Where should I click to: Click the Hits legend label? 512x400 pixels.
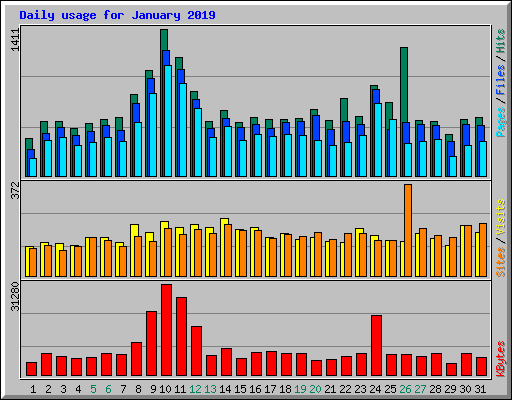[501, 41]
